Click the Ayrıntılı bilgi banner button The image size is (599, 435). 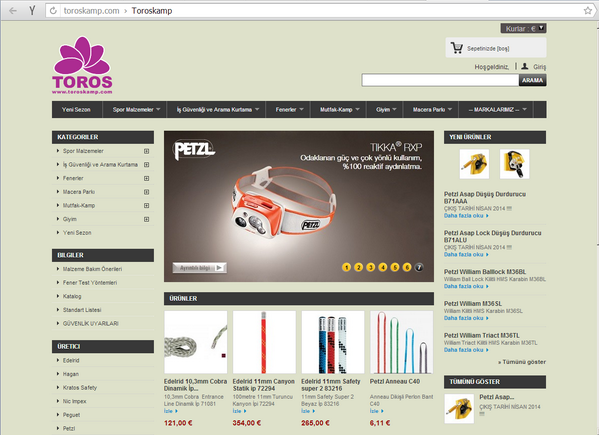click(x=199, y=268)
